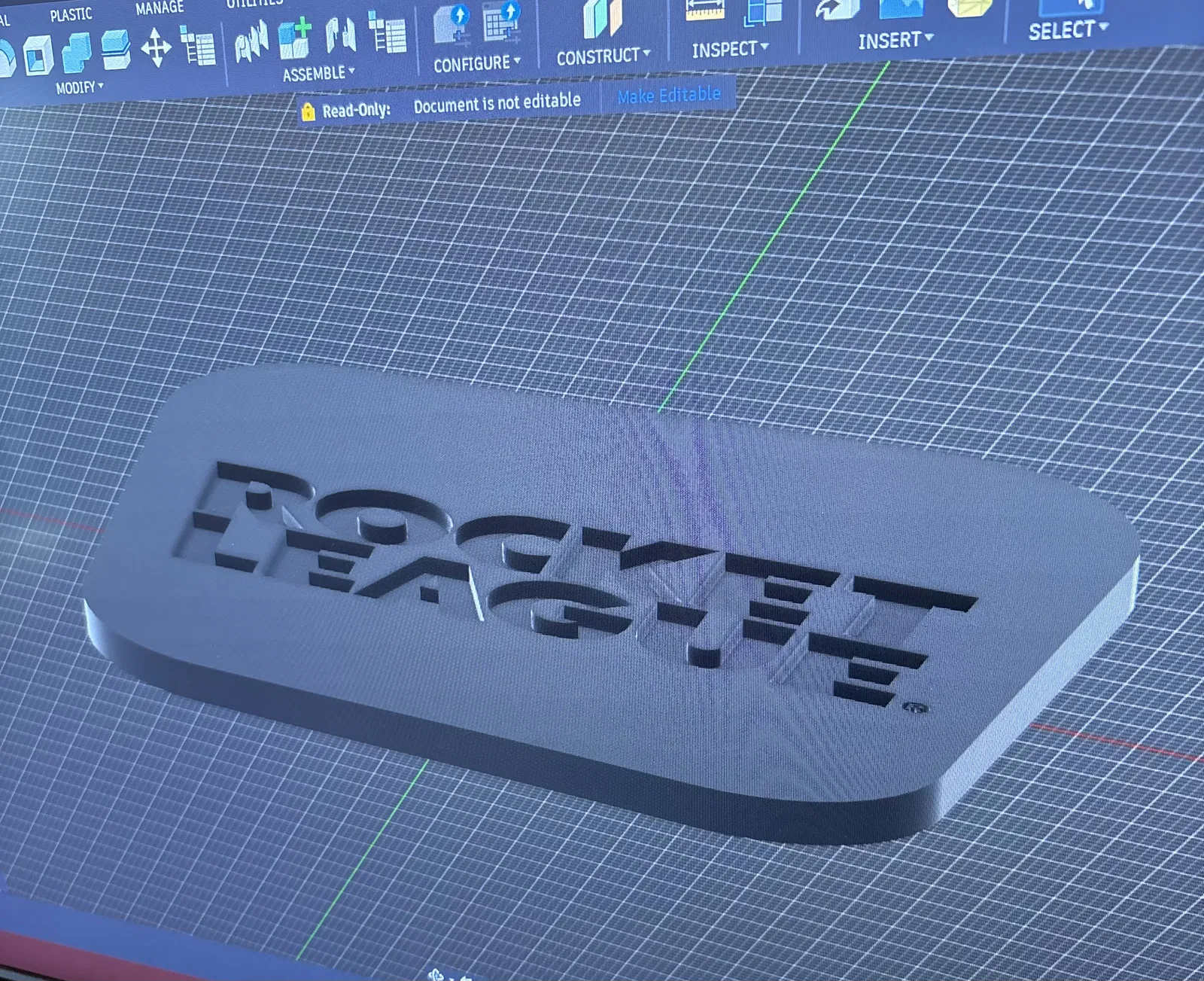This screenshot has height=981, width=1204.
Task: Switch to the PLASTIC tab
Action: [71, 14]
